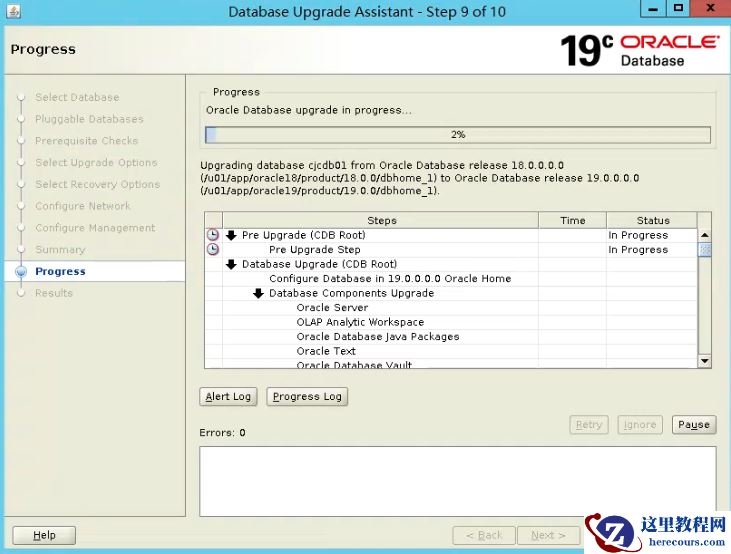The height and width of the screenshot is (554, 731).
Task: Select the Configure Network step
Action: click(83, 206)
